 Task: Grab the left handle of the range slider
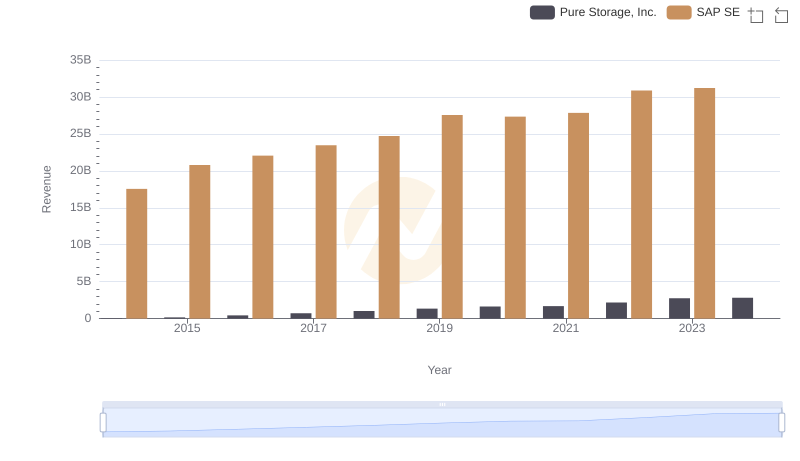[103, 423]
